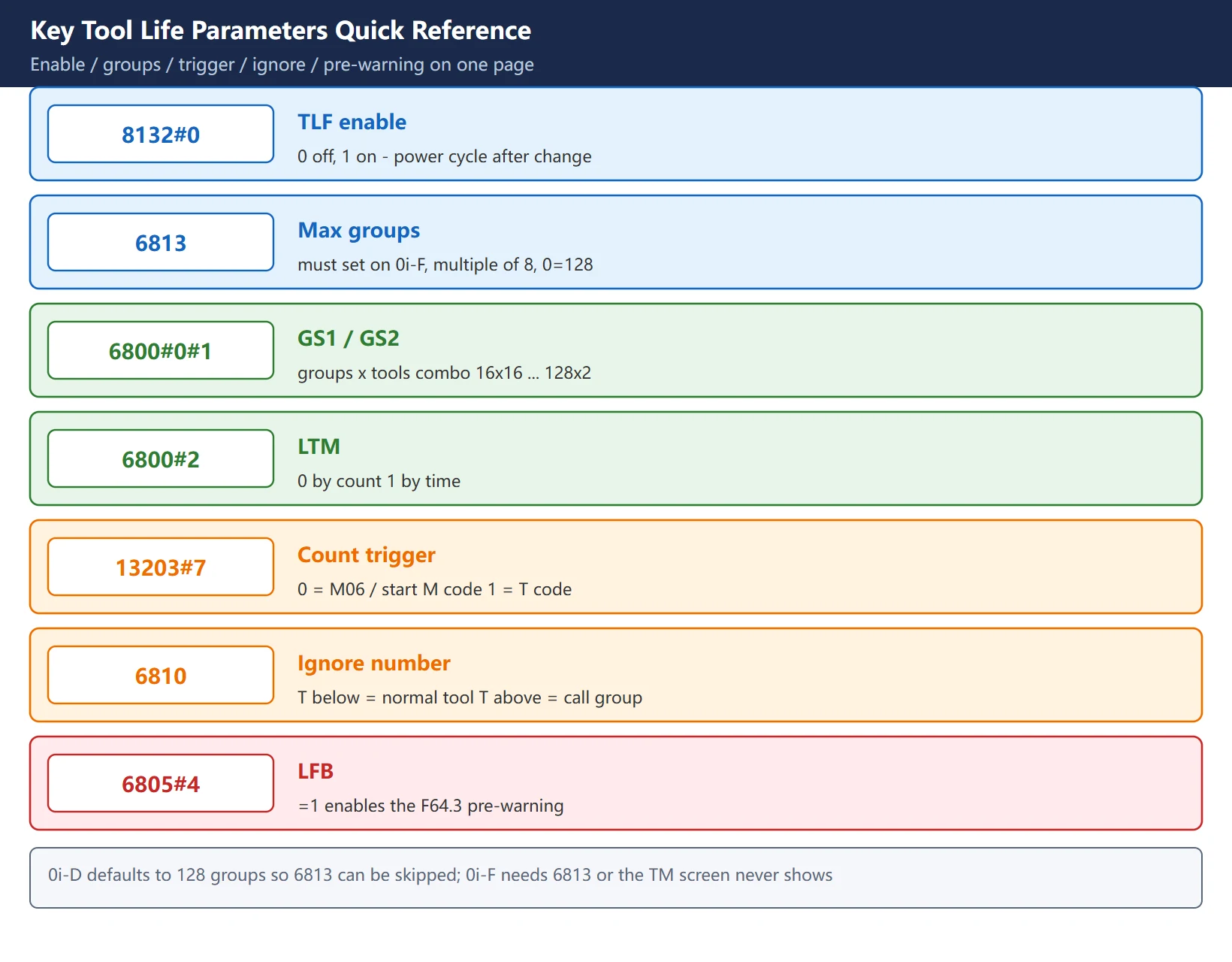The height and width of the screenshot is (962, 1232).
Task: Click the 6810 parameter code box
Action: click(x=161, y=675)
